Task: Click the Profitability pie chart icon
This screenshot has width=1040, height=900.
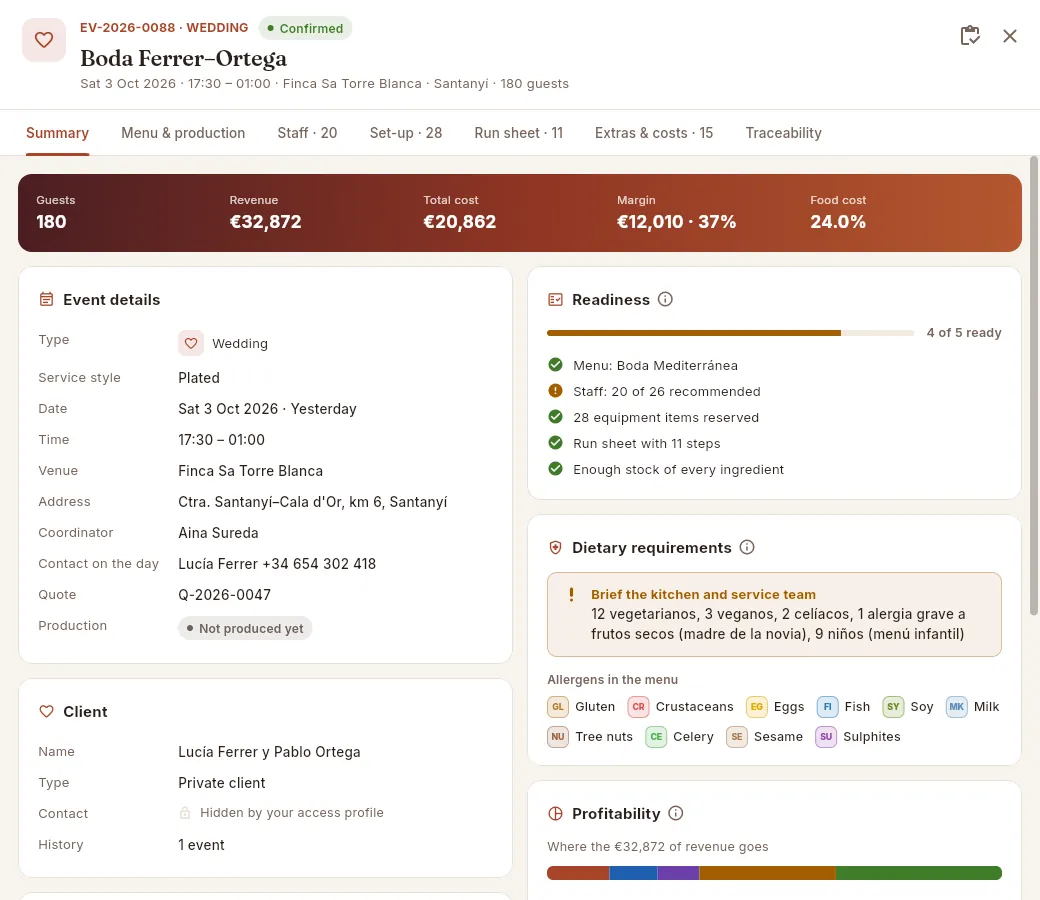Action: (x=555, y=814)
